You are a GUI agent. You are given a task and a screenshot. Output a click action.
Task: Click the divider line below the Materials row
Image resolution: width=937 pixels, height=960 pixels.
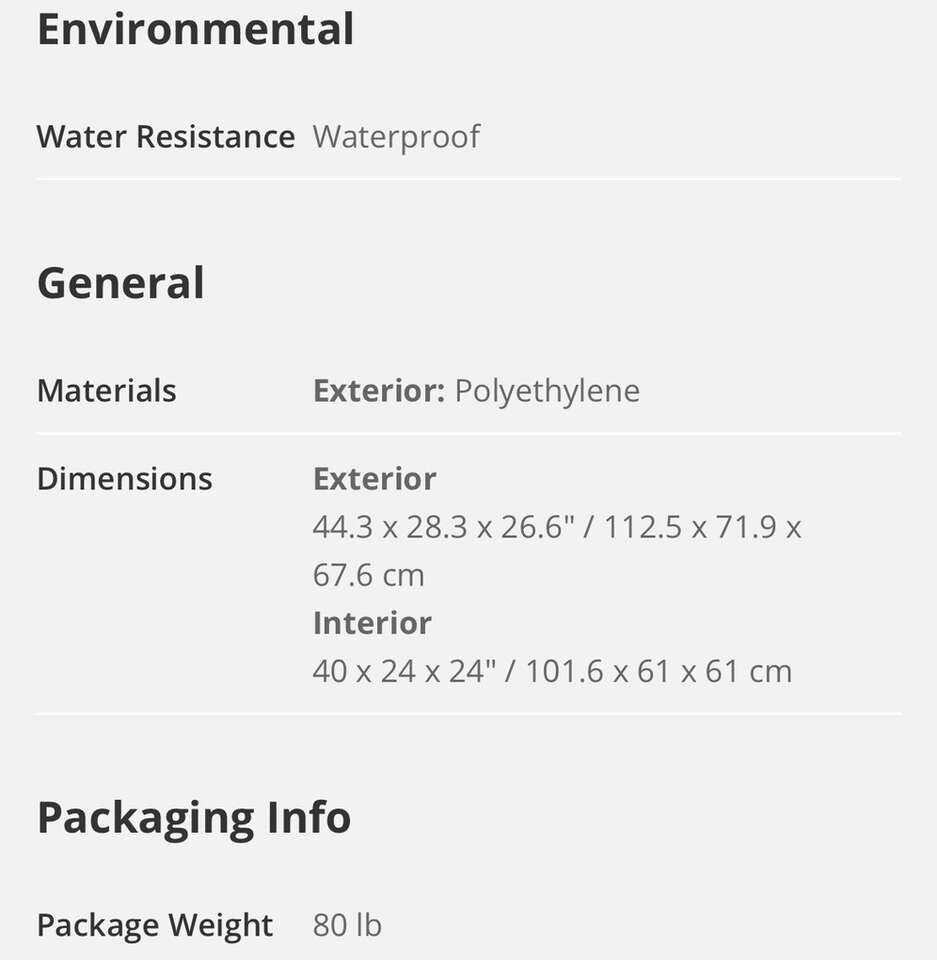(x=468, y=434)
